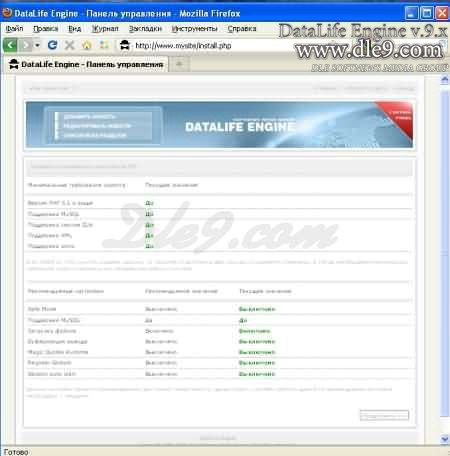
Task: Stop page loading with the X icon
Action: 69,45
